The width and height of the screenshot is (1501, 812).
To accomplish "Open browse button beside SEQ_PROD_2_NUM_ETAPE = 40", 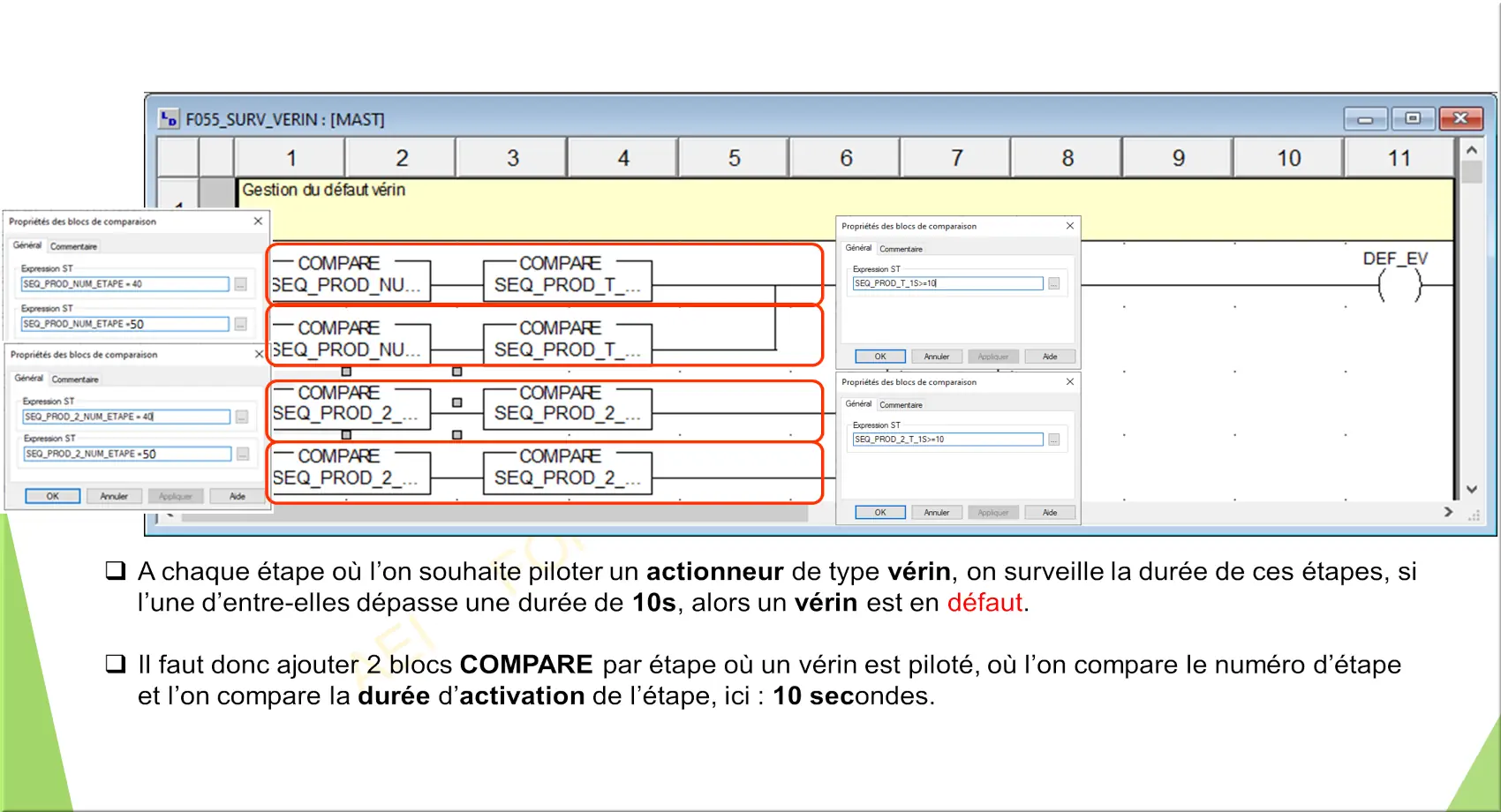I will point(242,417).
